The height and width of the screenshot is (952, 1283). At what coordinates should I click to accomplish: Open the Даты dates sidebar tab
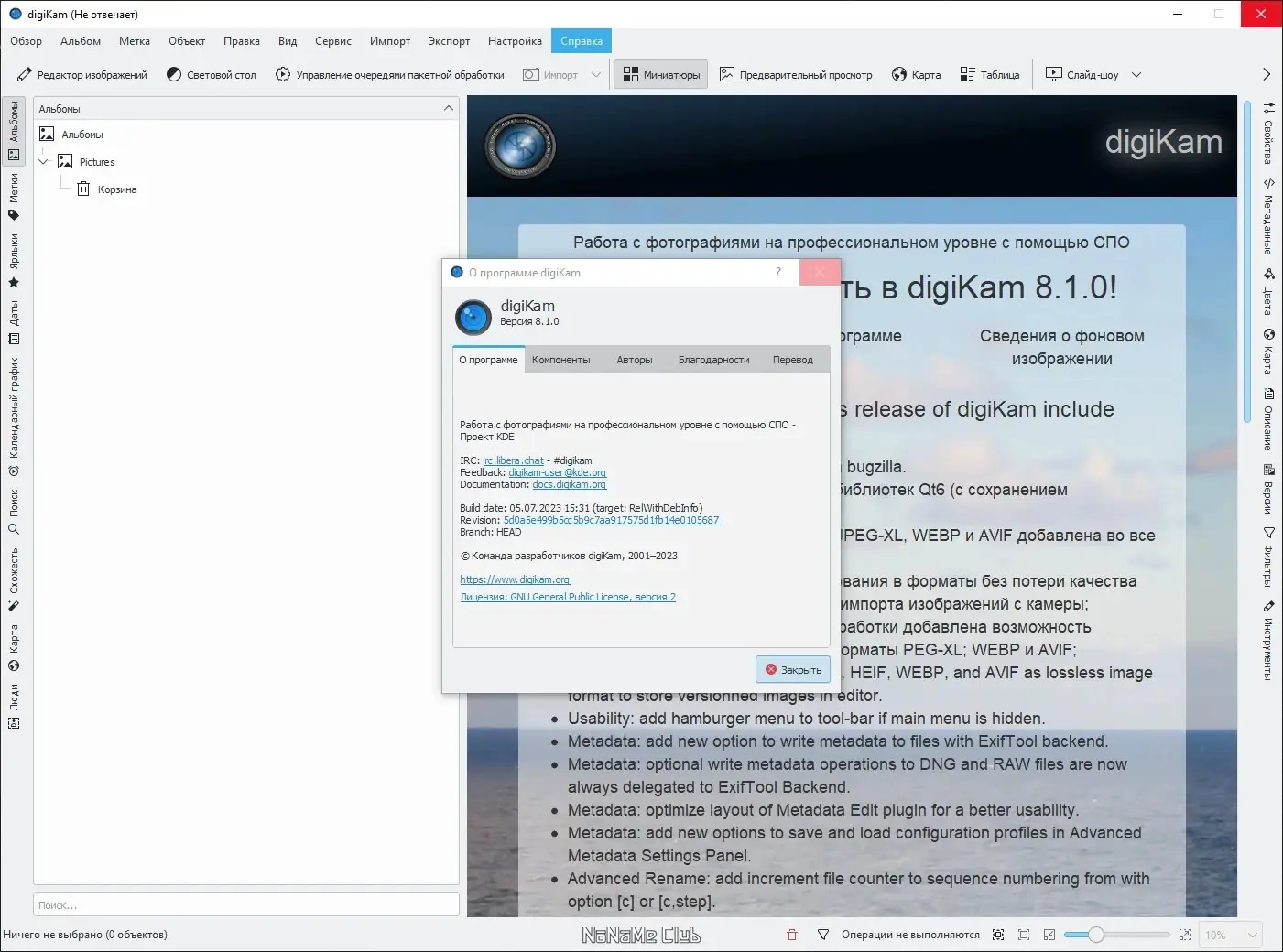pos(14,322)
